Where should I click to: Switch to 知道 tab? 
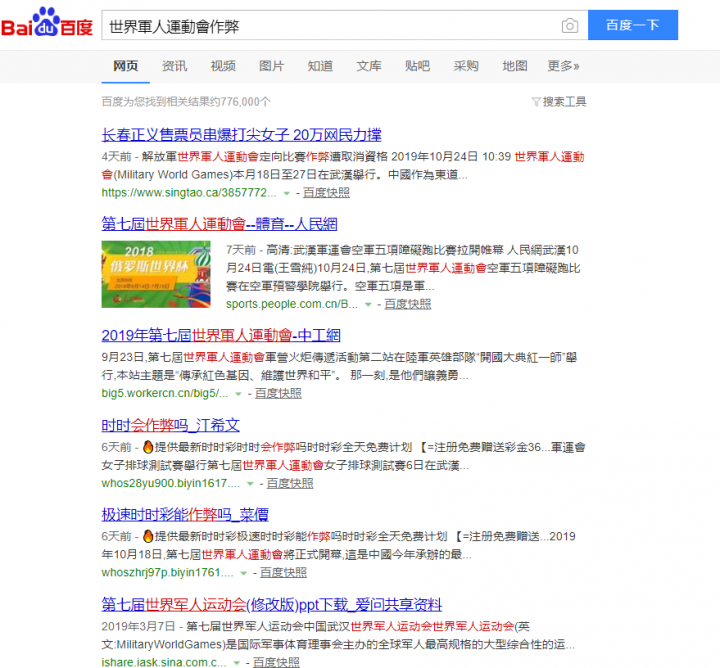(x=320, y=66)
